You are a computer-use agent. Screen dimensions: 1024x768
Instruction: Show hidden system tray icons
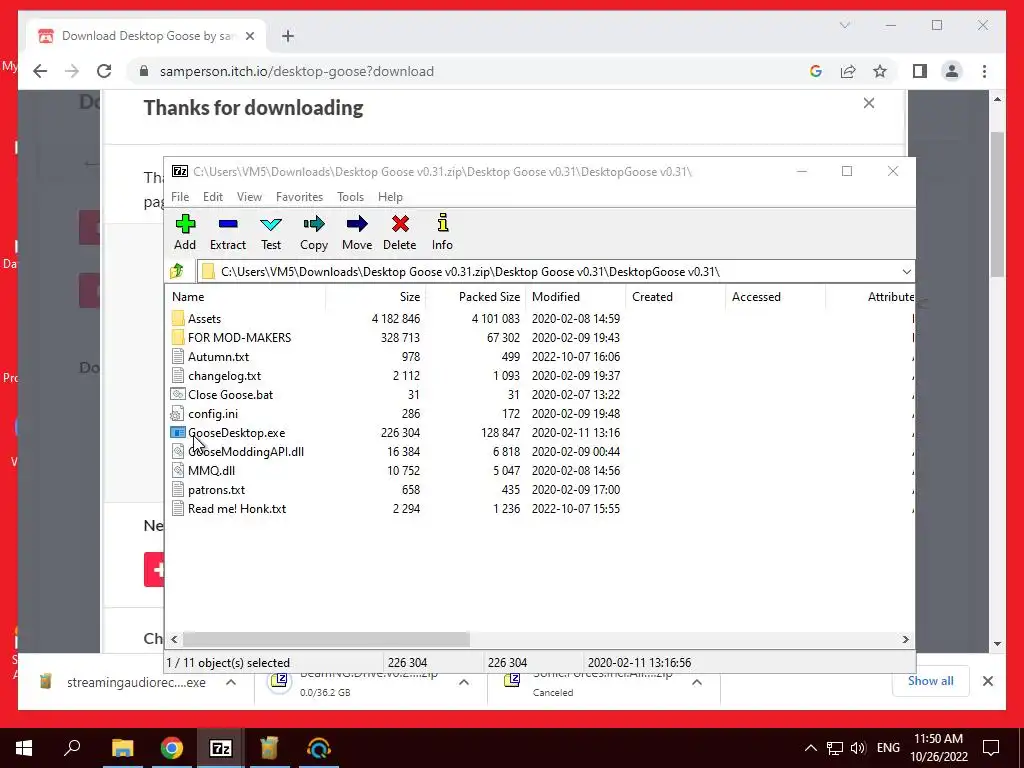[810, 748]
